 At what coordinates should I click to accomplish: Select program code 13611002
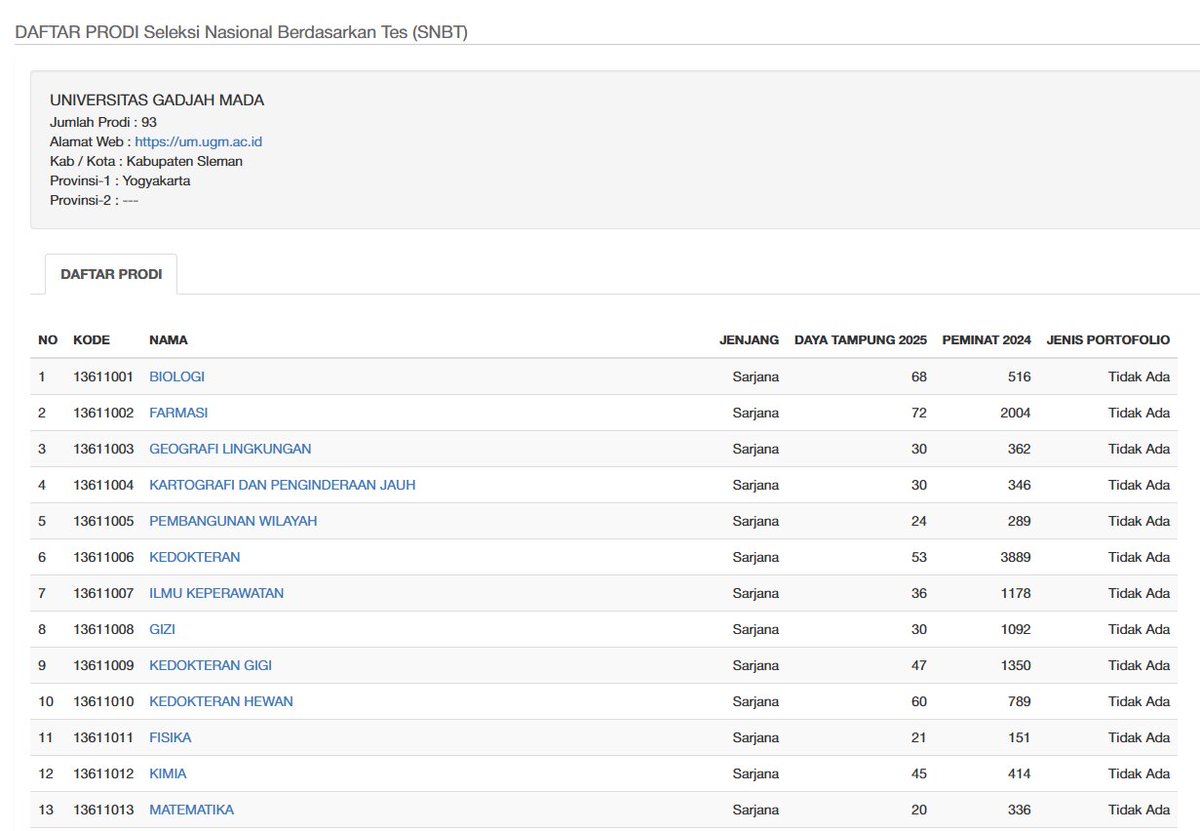click(103, 413)
